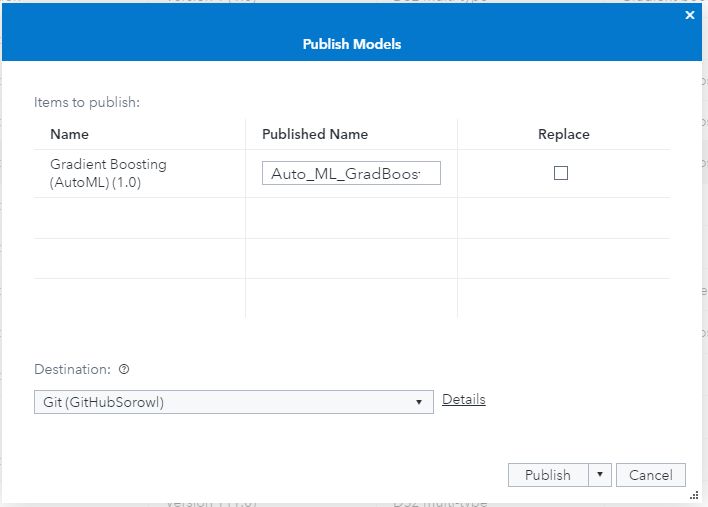Screen dimensions: 708x507
Task: Open the Git (GitHubSorowl) destination dropdown
Action: pos(233,402)
